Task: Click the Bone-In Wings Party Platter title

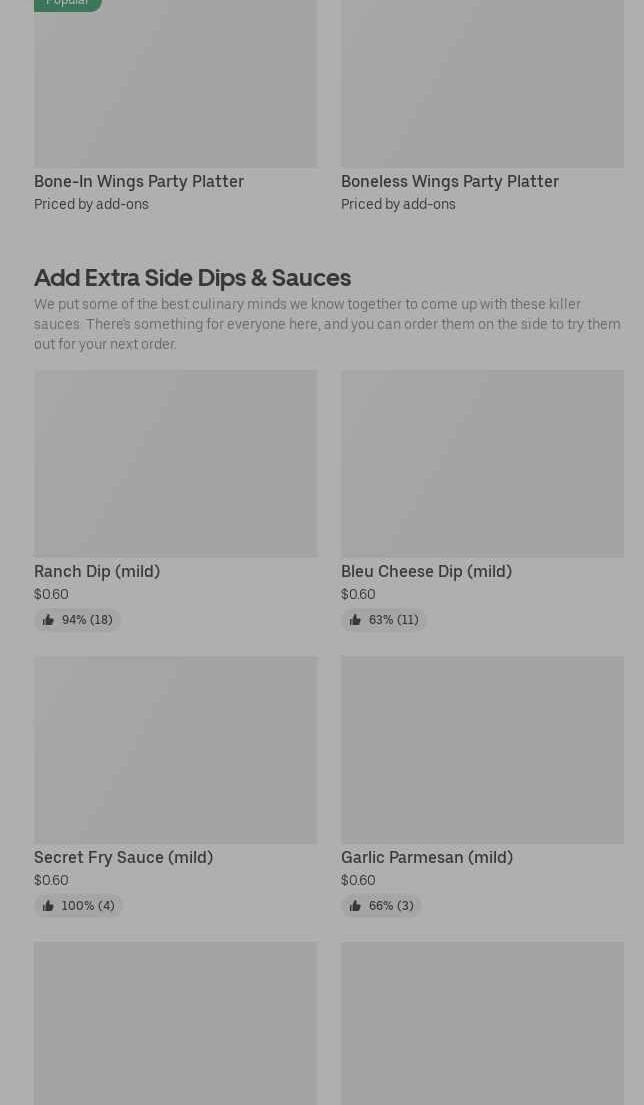Action: (139, 181)
